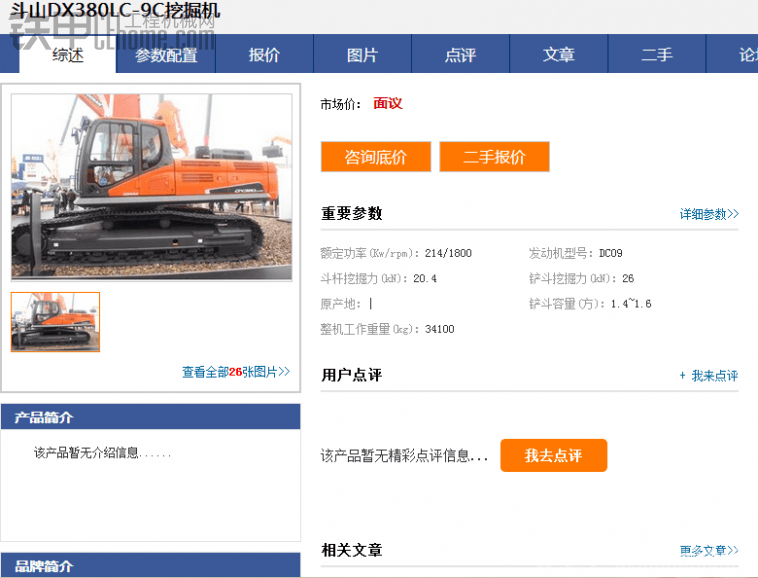Click the 铲斗容量 value 1.4~1.6
The image size is (758, 578).
[631, 303]
